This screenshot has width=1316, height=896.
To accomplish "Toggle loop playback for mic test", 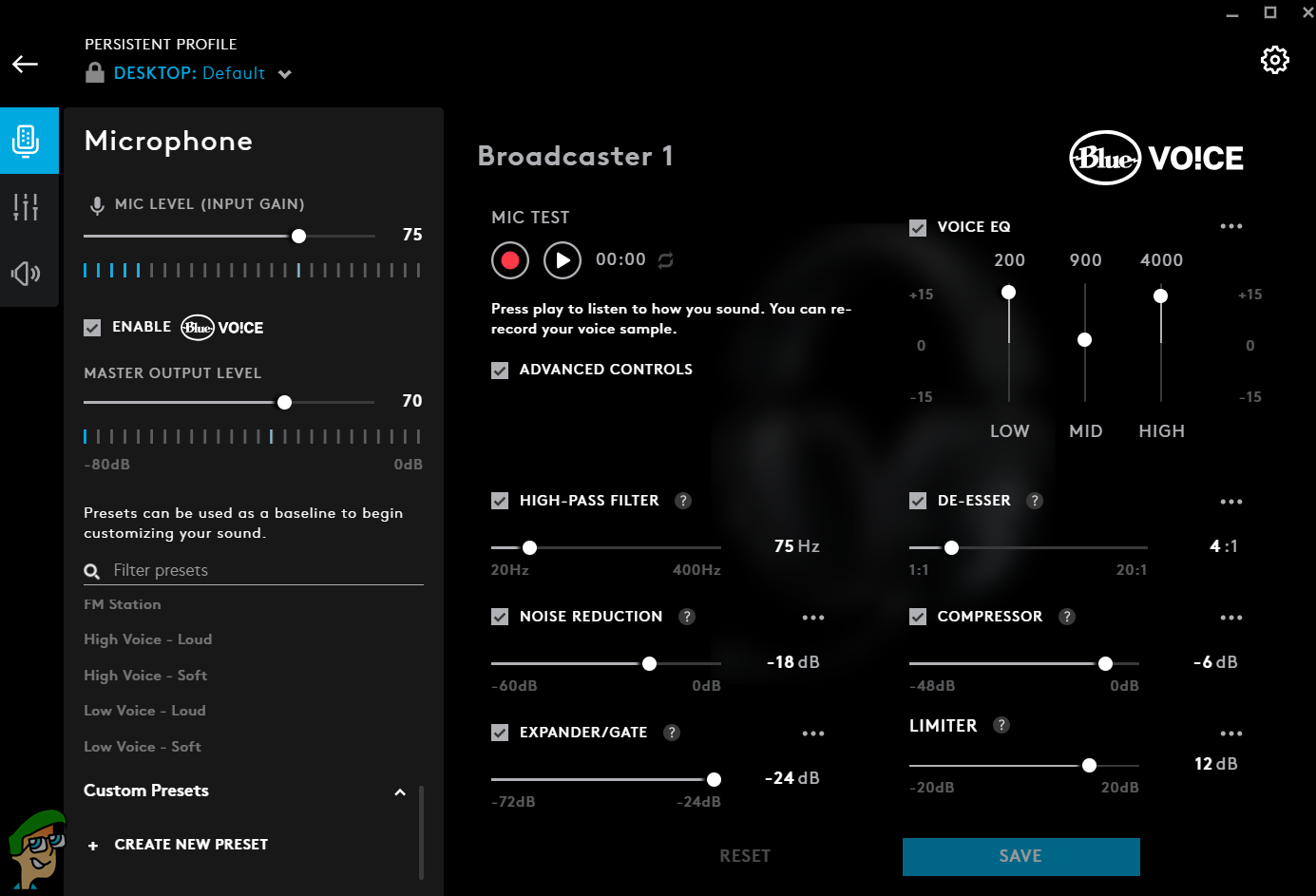I will pyautogui.click(x=666, y=260).
